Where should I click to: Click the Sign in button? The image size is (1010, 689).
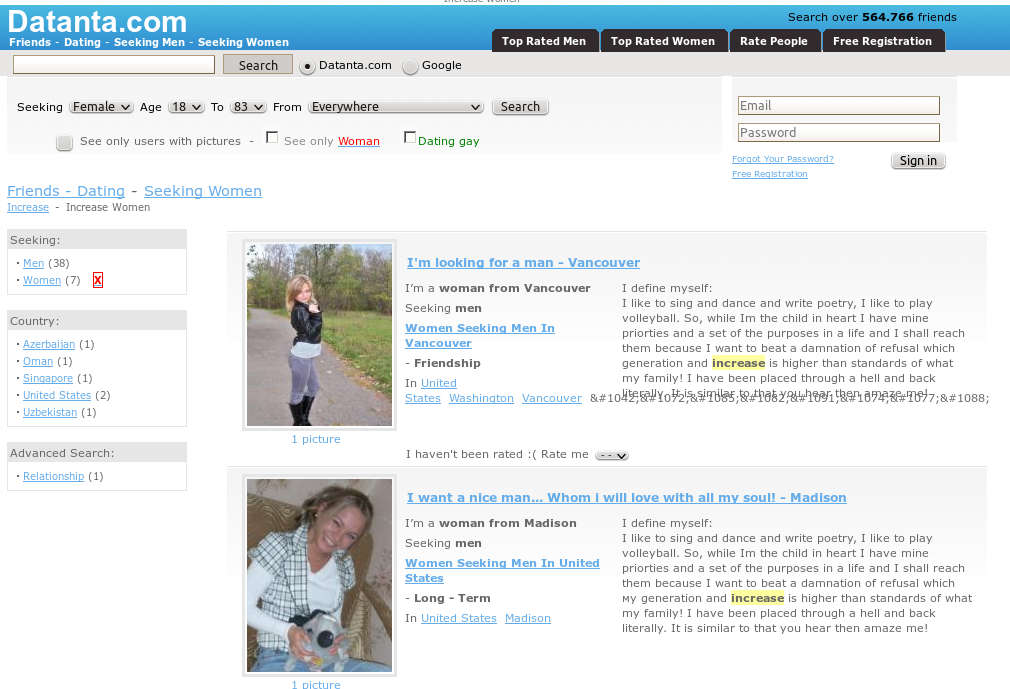918,161
